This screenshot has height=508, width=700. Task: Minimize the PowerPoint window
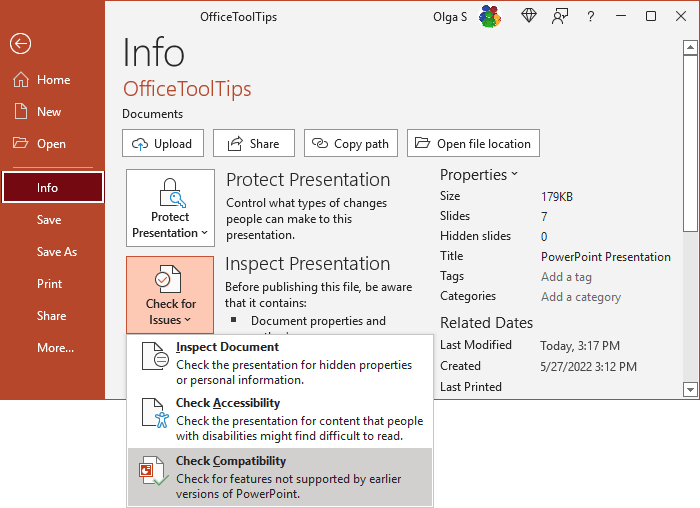(x=621, y=17)
